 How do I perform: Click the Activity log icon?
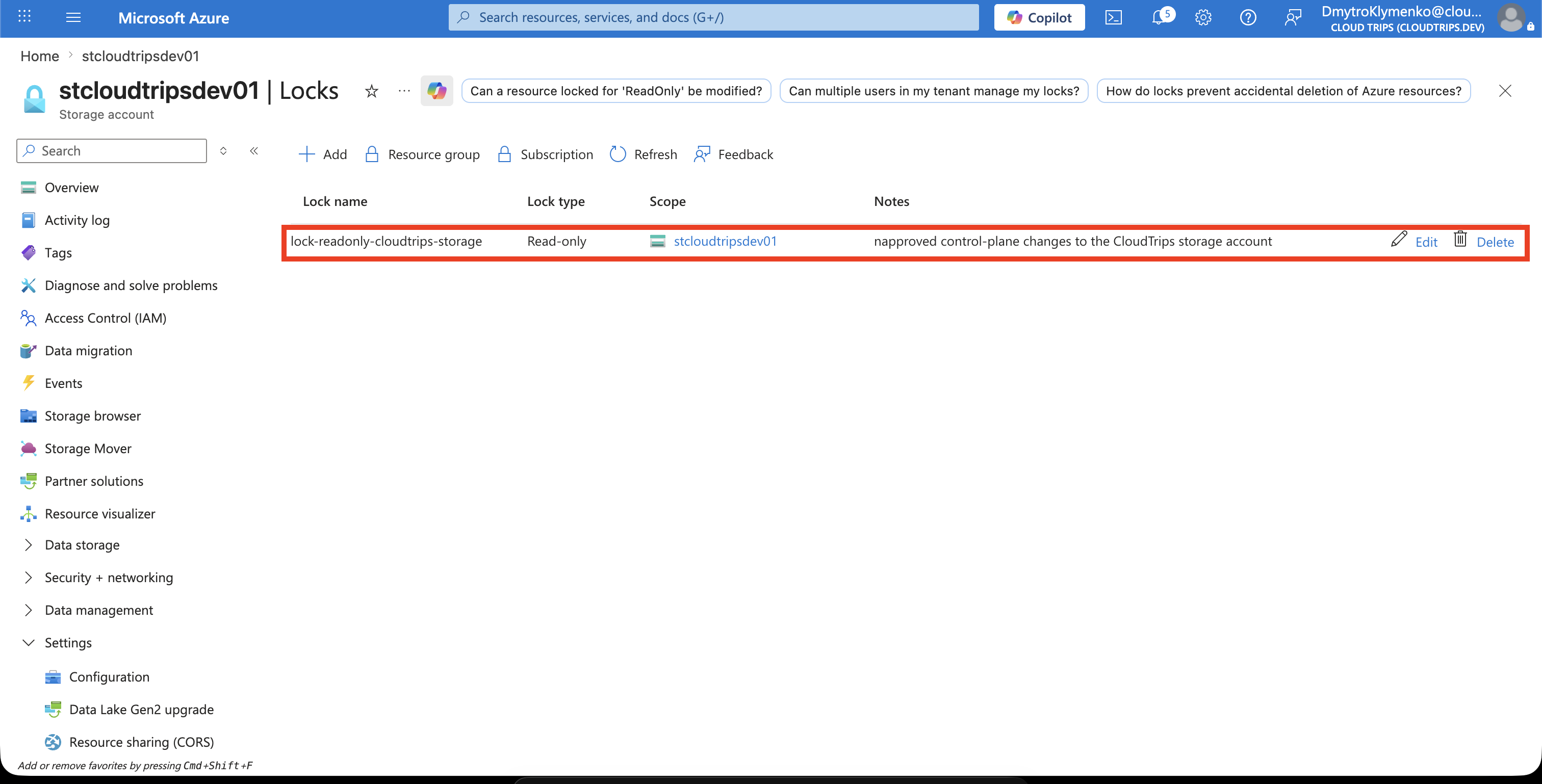coord(28,220)
